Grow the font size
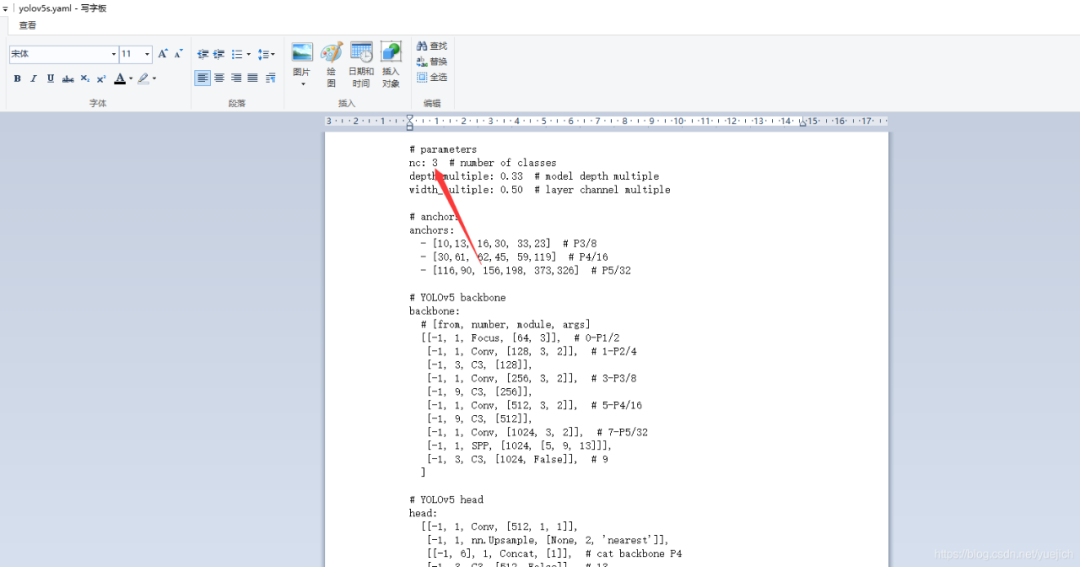Image resolution: width=1080 pixels, height=567 pixels. (163, 54)
